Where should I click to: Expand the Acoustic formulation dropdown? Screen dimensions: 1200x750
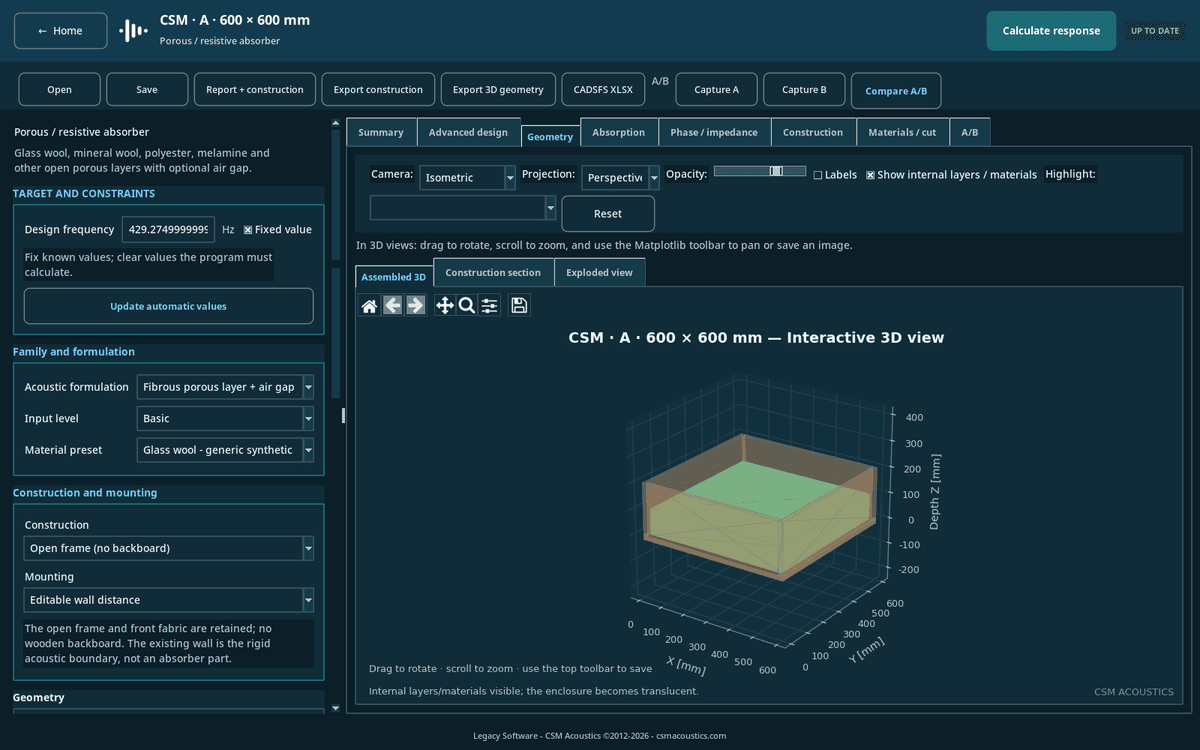pos(225,387)
